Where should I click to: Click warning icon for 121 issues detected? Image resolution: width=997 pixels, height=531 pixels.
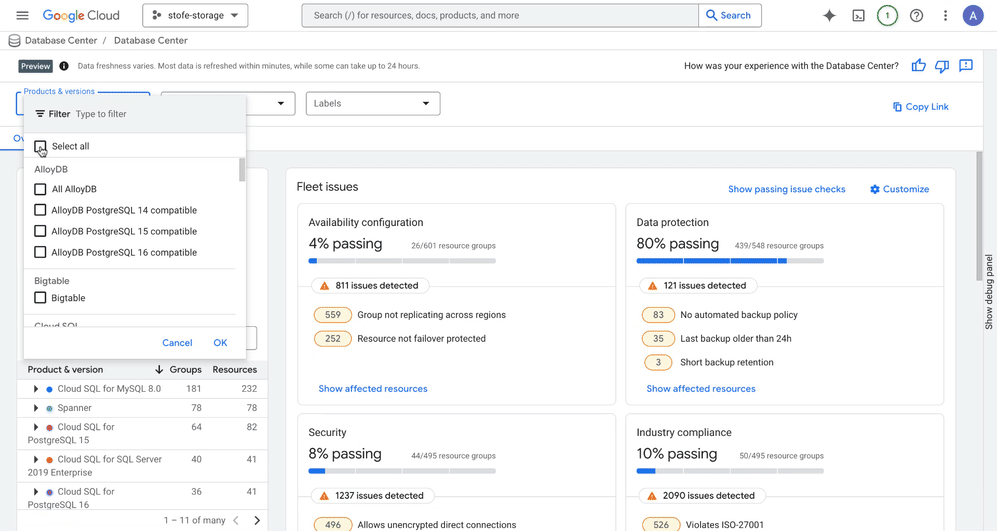[x=652, y=286]
